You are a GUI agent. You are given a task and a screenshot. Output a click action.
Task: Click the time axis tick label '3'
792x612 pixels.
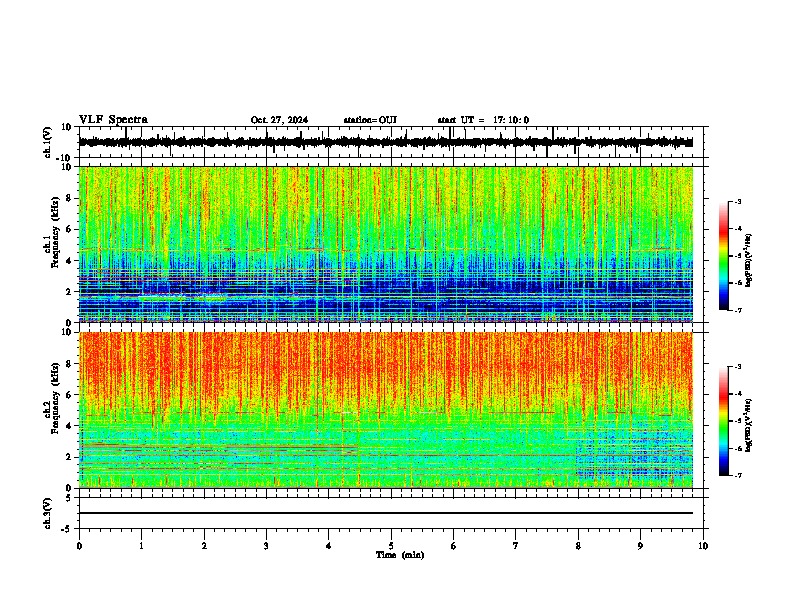[266, 546]
